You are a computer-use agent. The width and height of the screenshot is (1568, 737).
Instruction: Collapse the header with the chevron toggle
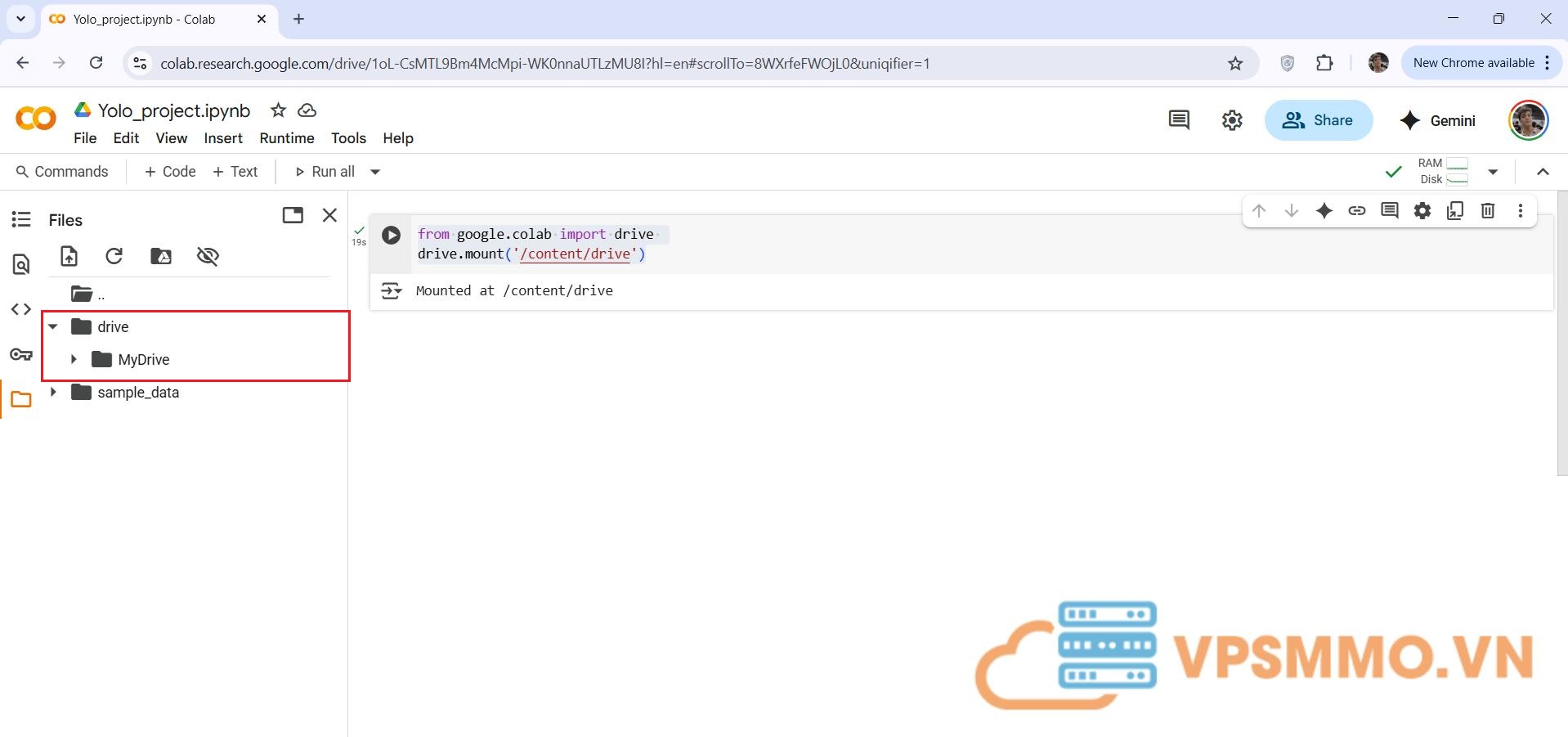pyautogui.click(x=1543, y=172)
